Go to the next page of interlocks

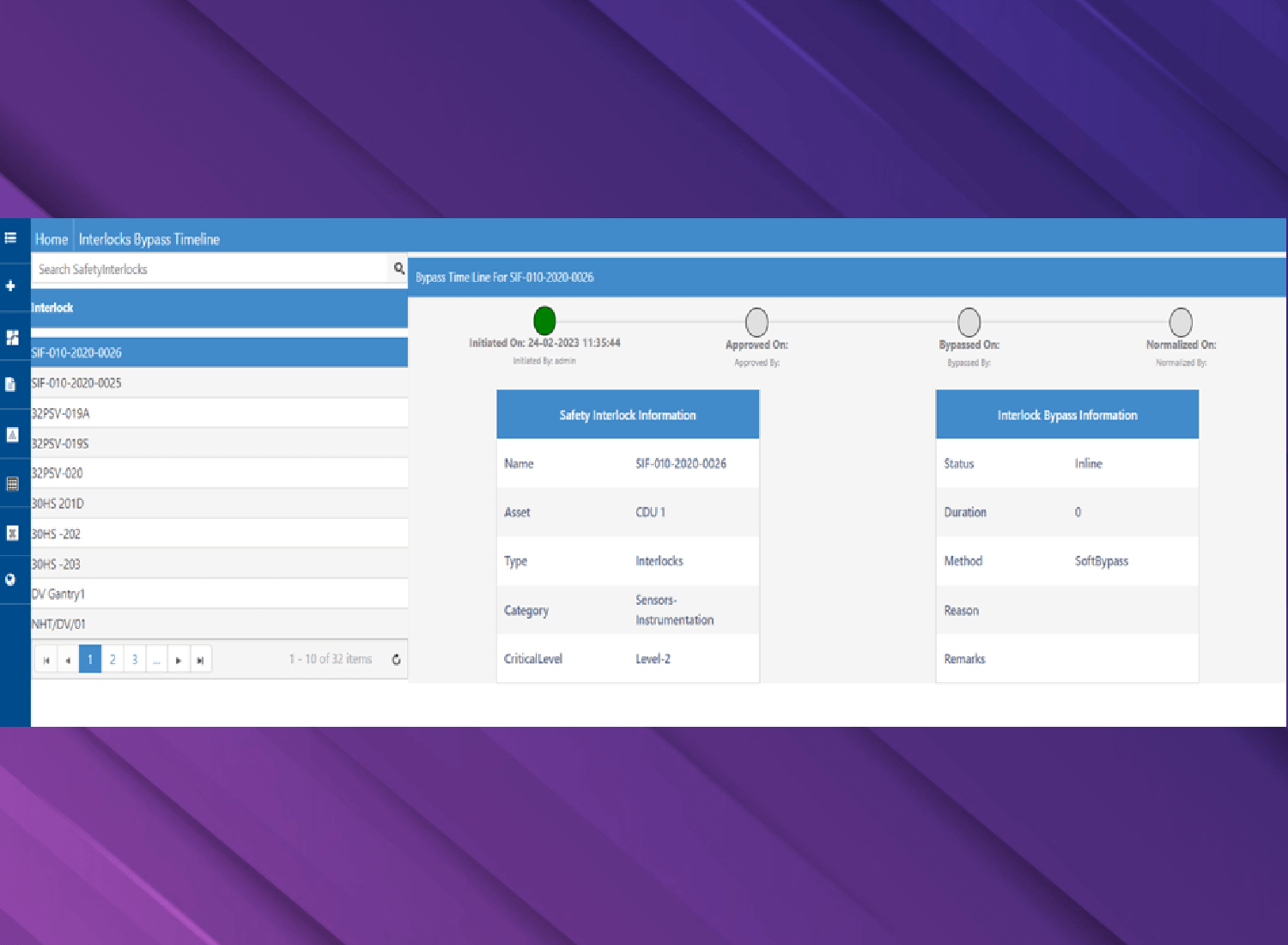179,660
